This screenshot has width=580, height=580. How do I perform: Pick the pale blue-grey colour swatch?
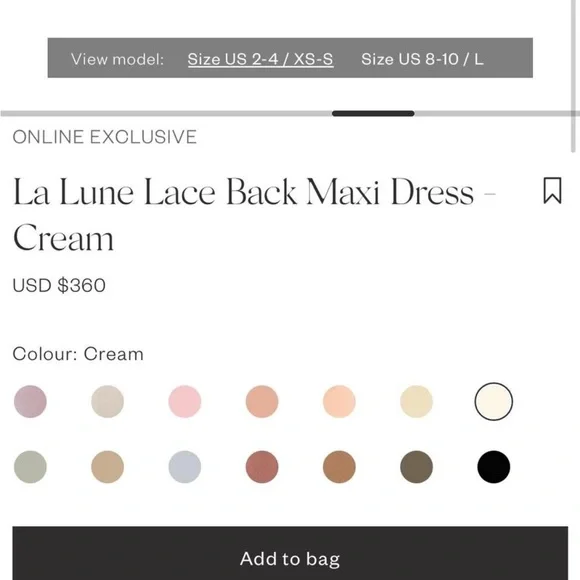185,467
